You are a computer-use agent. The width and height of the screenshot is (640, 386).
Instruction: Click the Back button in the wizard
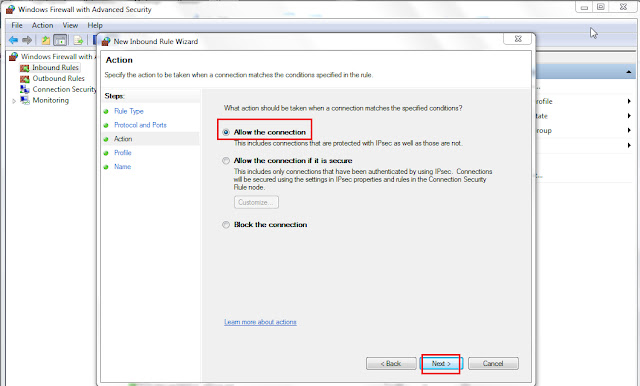[391, 364]
